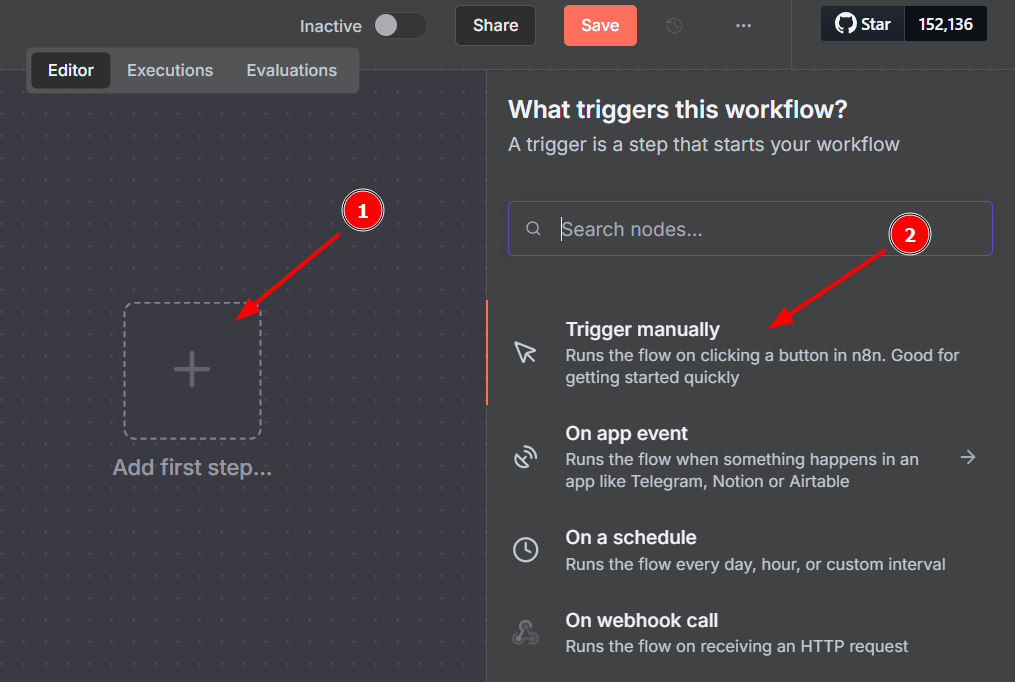Image resolution: width=1015 pixels, height=682 pixels.
Task: Click 'What triggers this workflow?' heading
Action: click(x=677, y=109)
